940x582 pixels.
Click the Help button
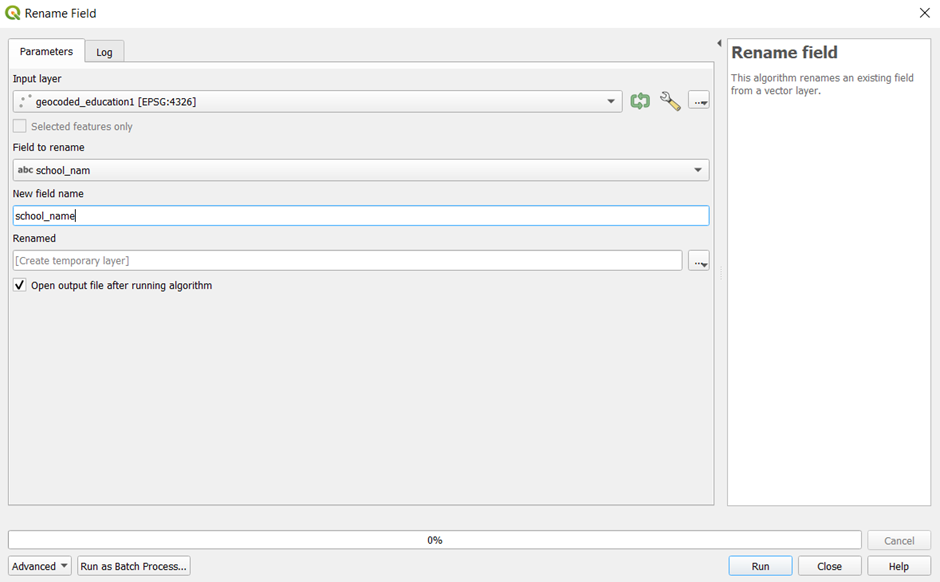point(898,566)
